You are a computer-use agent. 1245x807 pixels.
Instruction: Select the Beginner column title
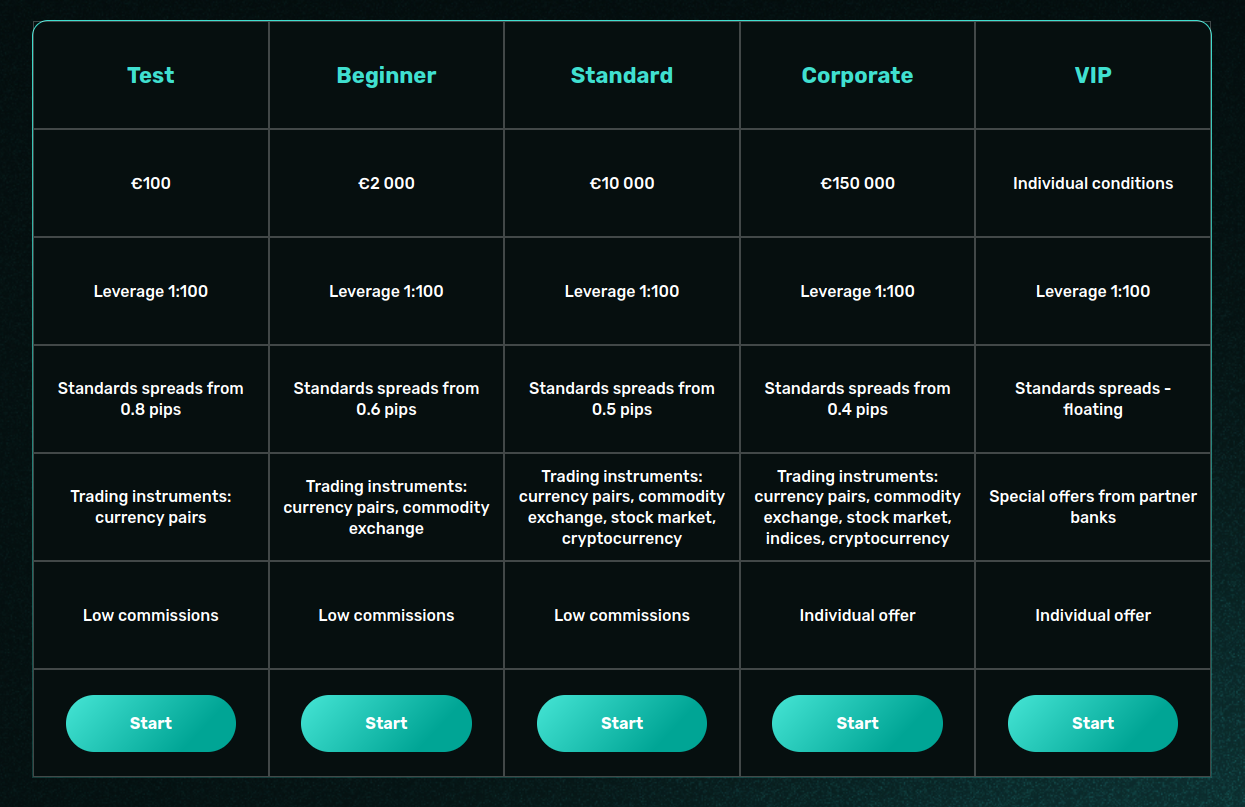386,75
